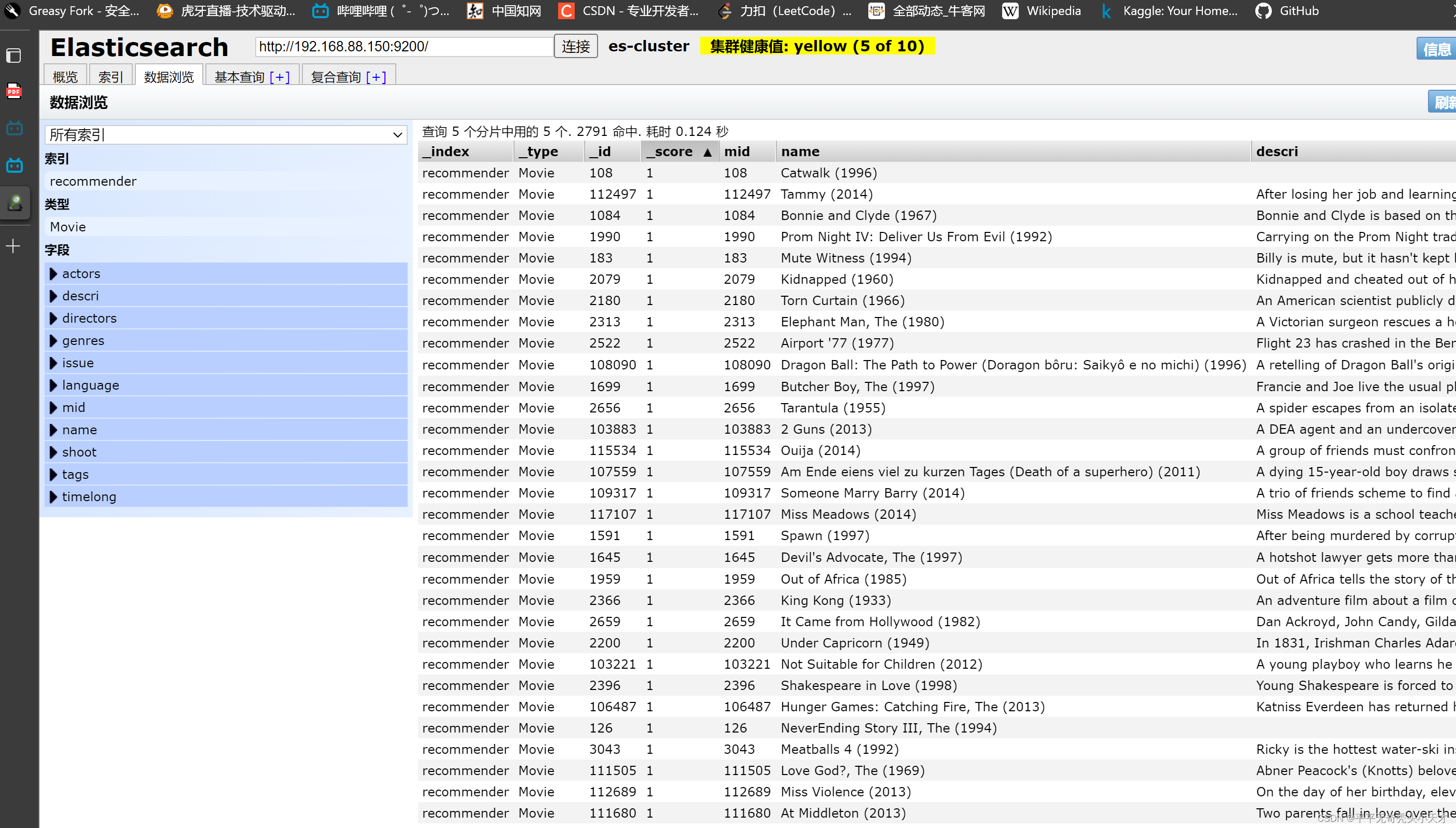Click the cluster URL input field
The height and width of the screenshot is (828, 1456).
click(404, 46)
